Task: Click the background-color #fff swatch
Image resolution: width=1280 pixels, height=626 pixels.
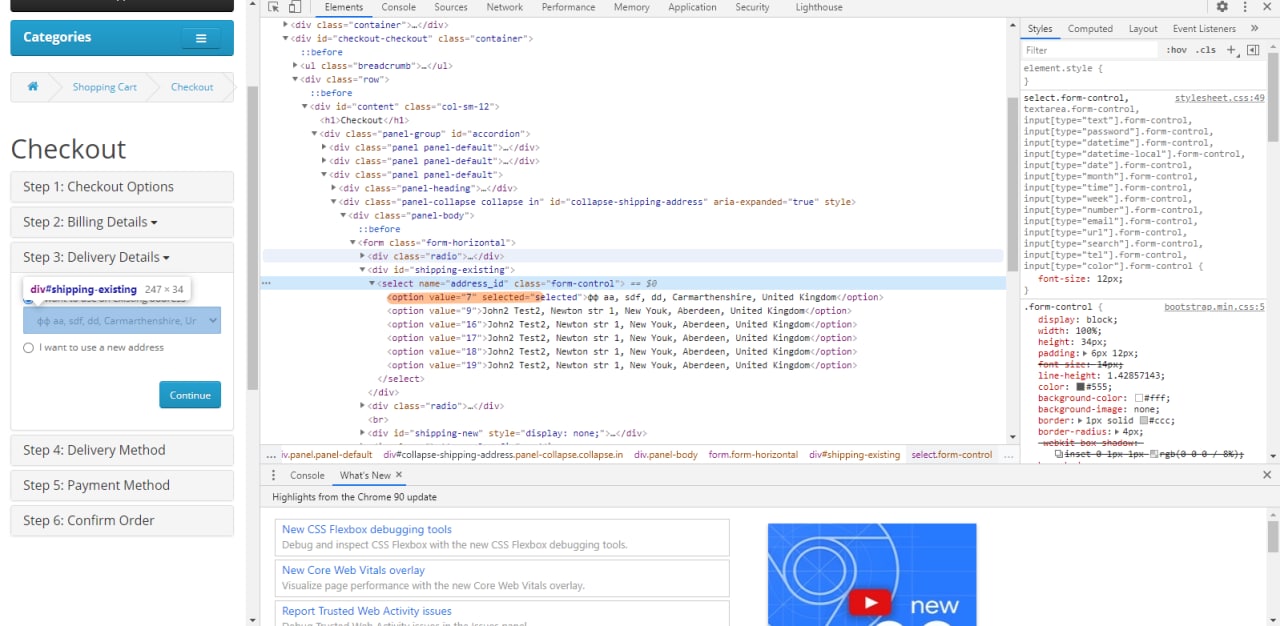Action: 1139,398
